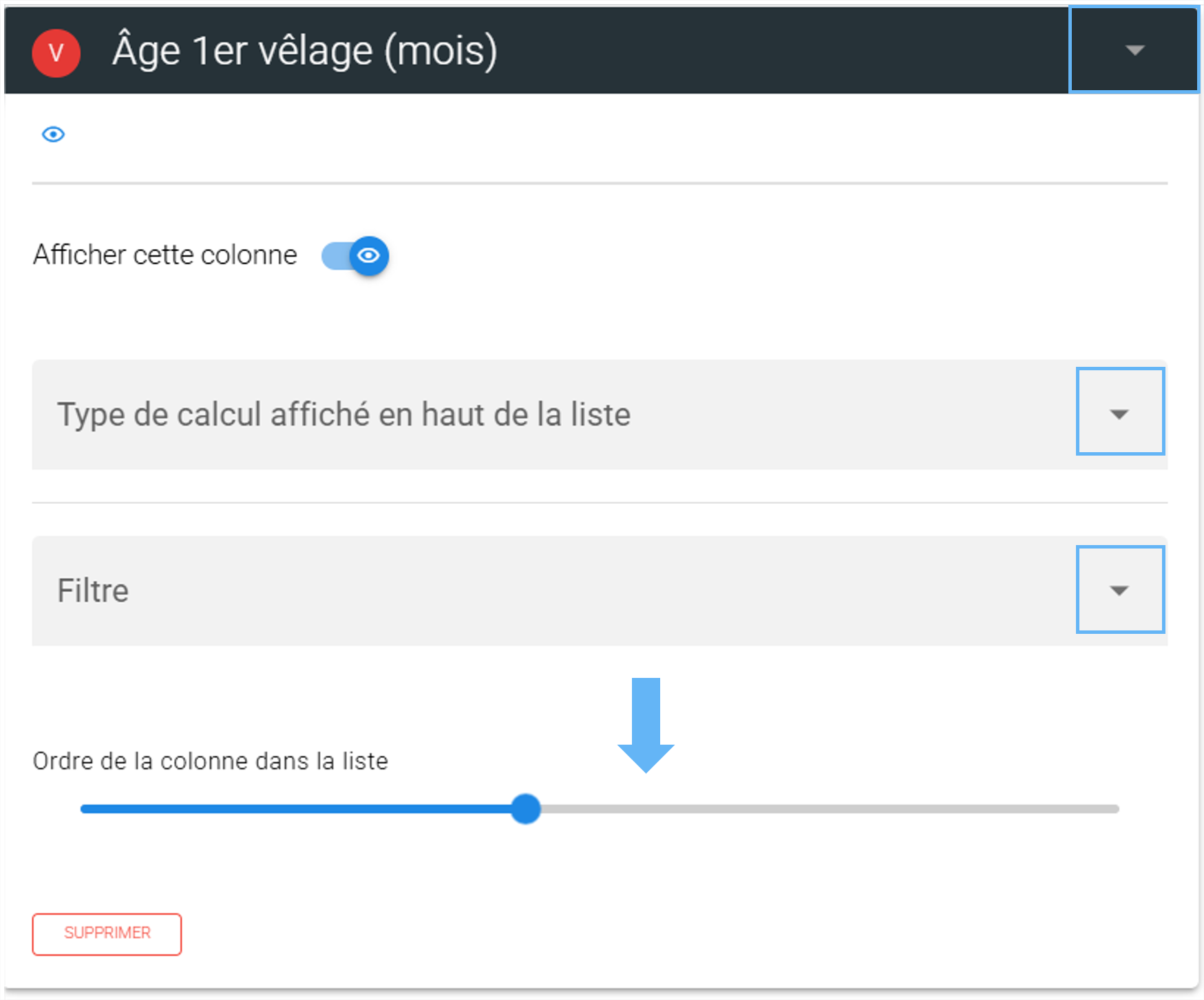Screen dimensions: 1204x1000
Task: Click the grey right part of slider track
Action: pyautogui.click(x=830, y=809)
